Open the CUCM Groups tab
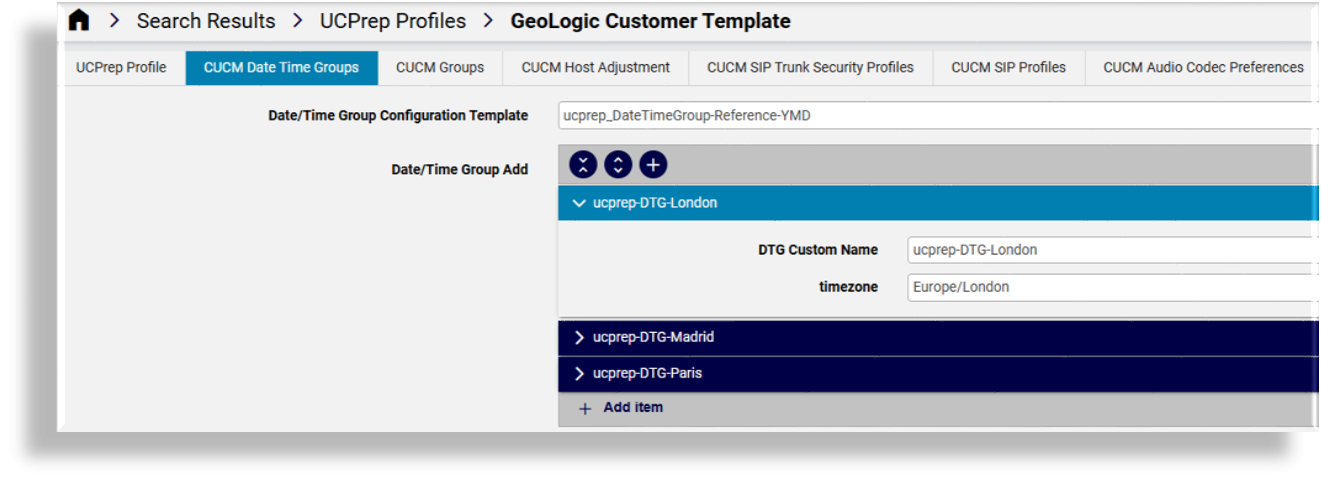Image resolution: width=1321 pixels, height=483 pixels. tap(440, 68)
